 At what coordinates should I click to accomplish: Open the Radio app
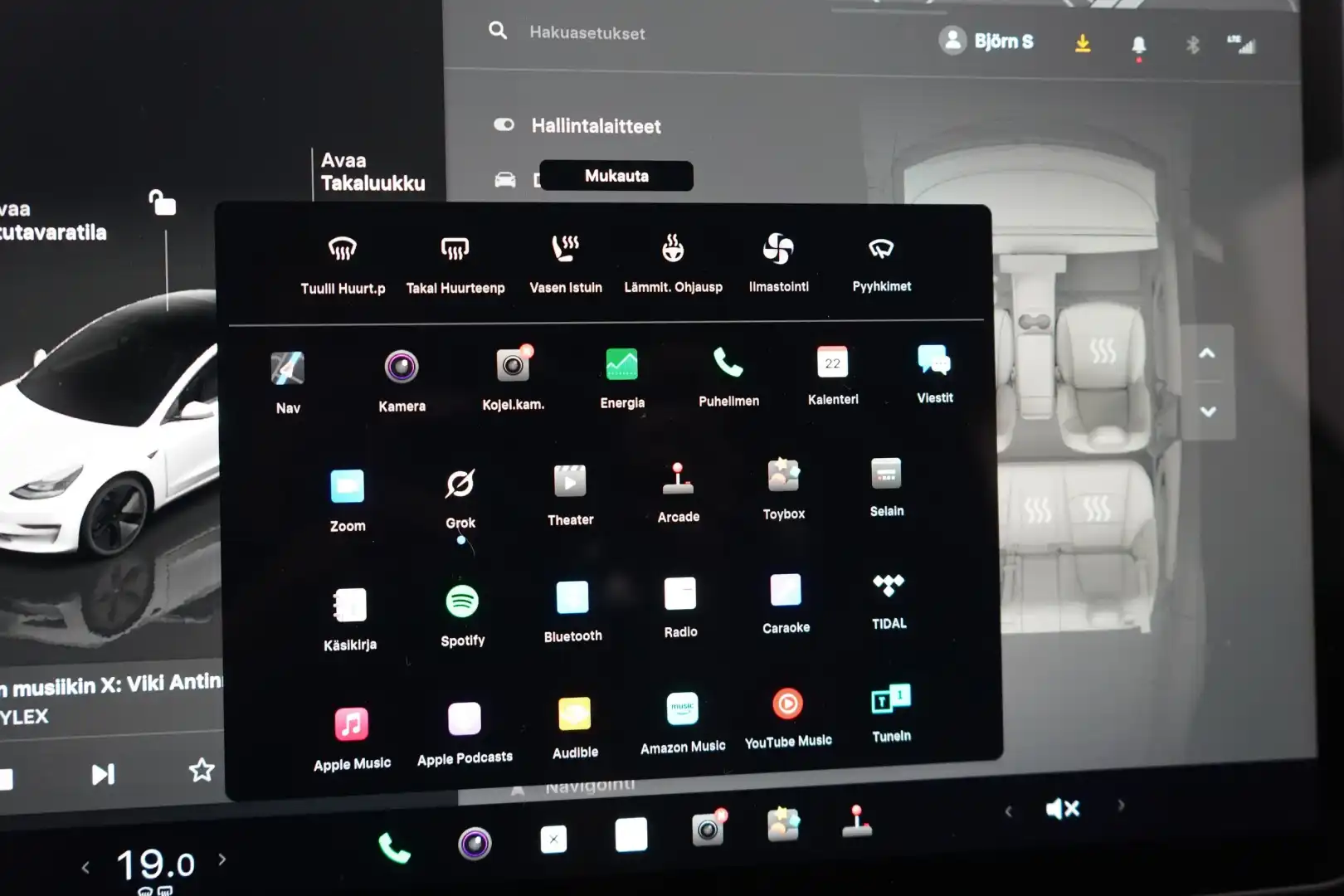(680, 608)
